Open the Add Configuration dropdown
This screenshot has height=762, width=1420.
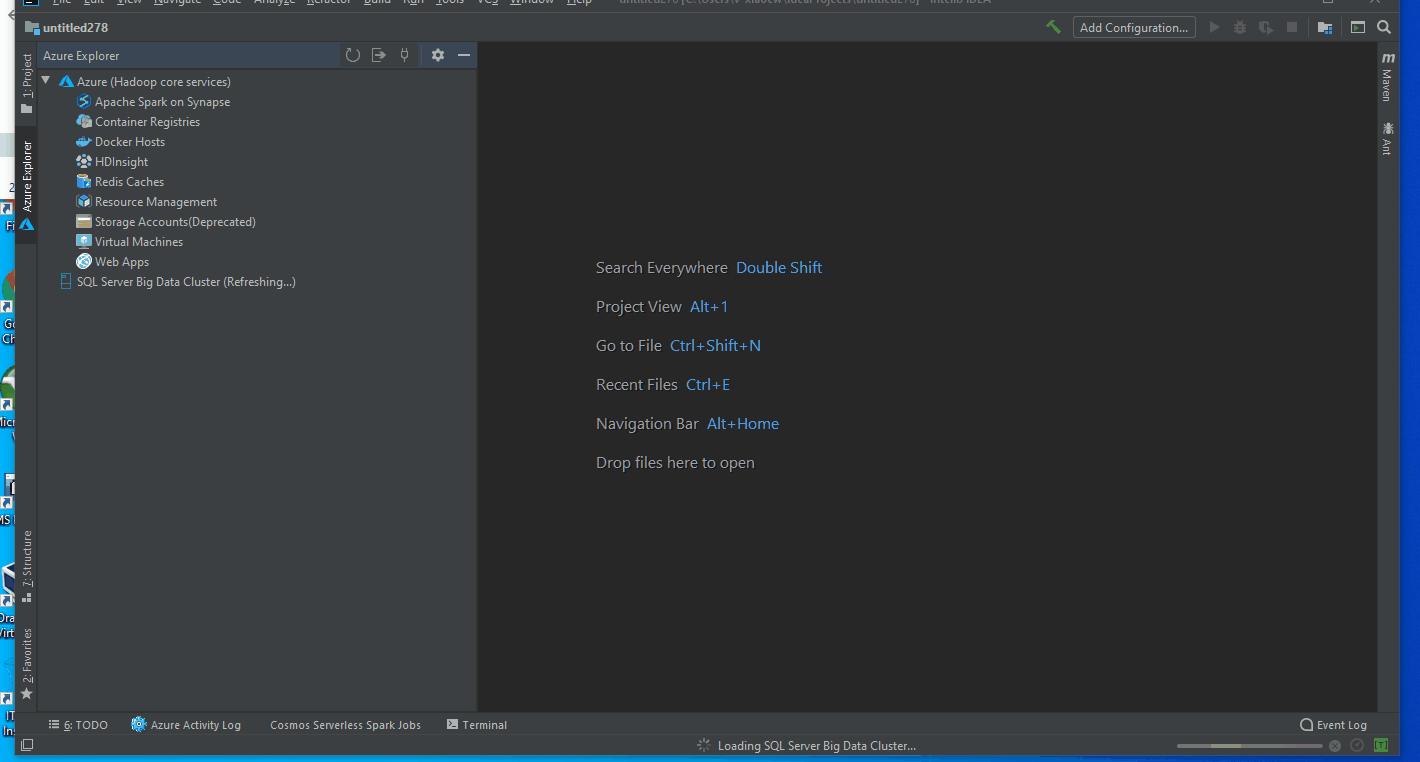coord(1133,27)
